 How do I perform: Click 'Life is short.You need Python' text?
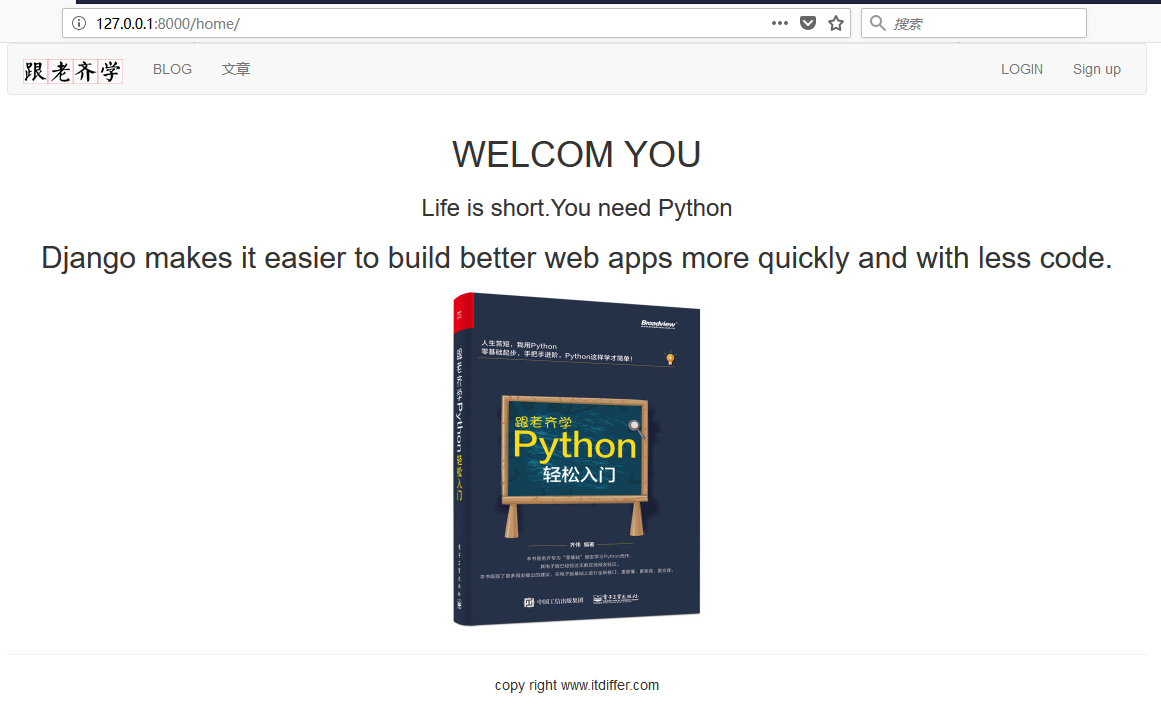[x=577, y=208]
